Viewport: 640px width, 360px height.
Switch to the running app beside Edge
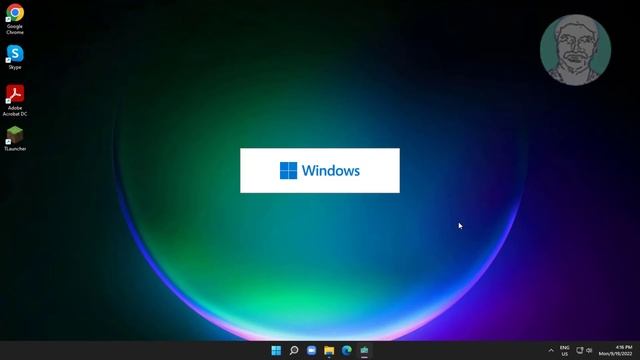tap(364, 351)
